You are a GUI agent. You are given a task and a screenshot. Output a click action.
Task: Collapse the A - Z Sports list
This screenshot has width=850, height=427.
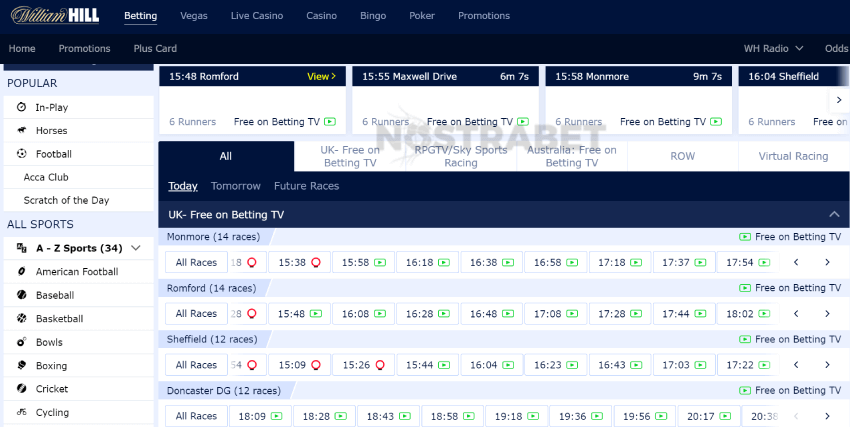(136, 248)
